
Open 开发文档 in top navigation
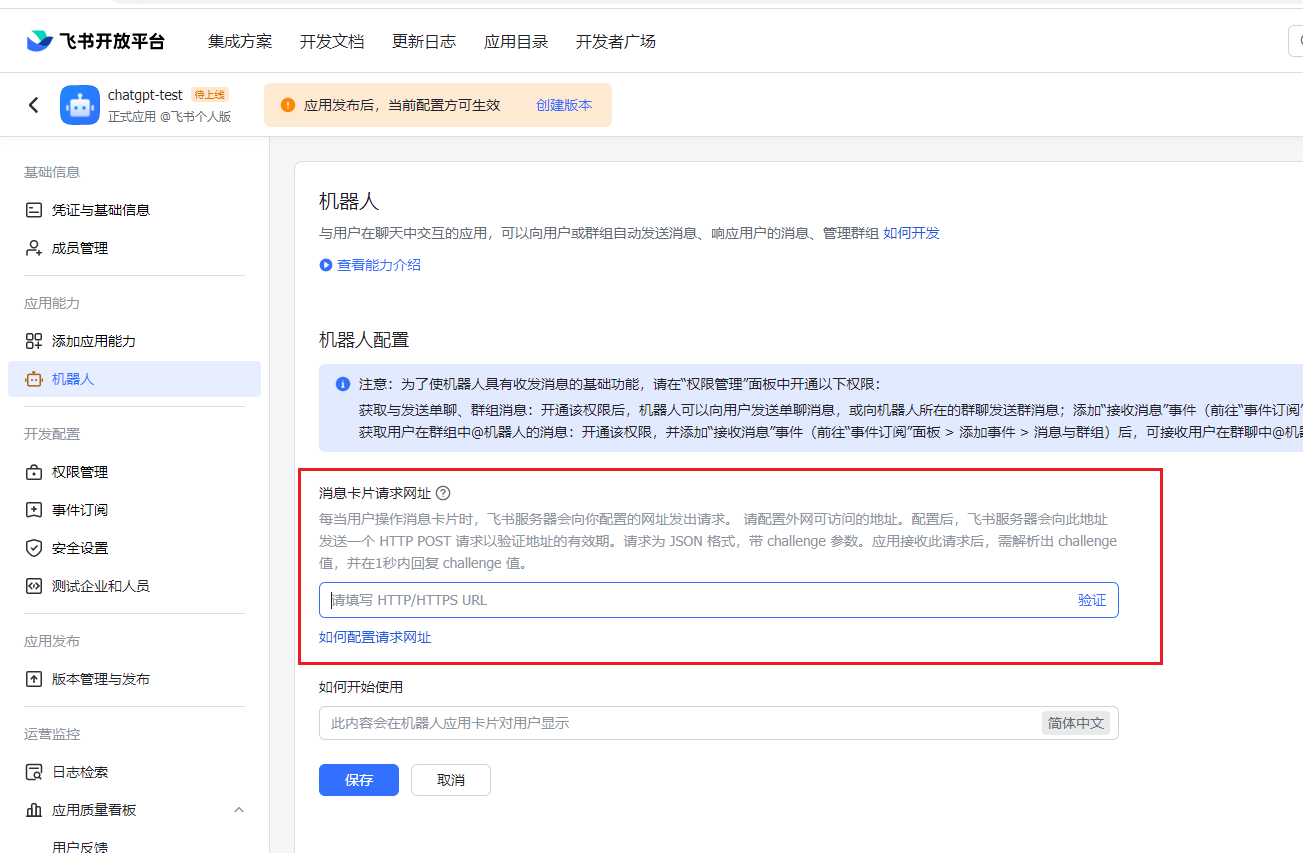point(332,41)
